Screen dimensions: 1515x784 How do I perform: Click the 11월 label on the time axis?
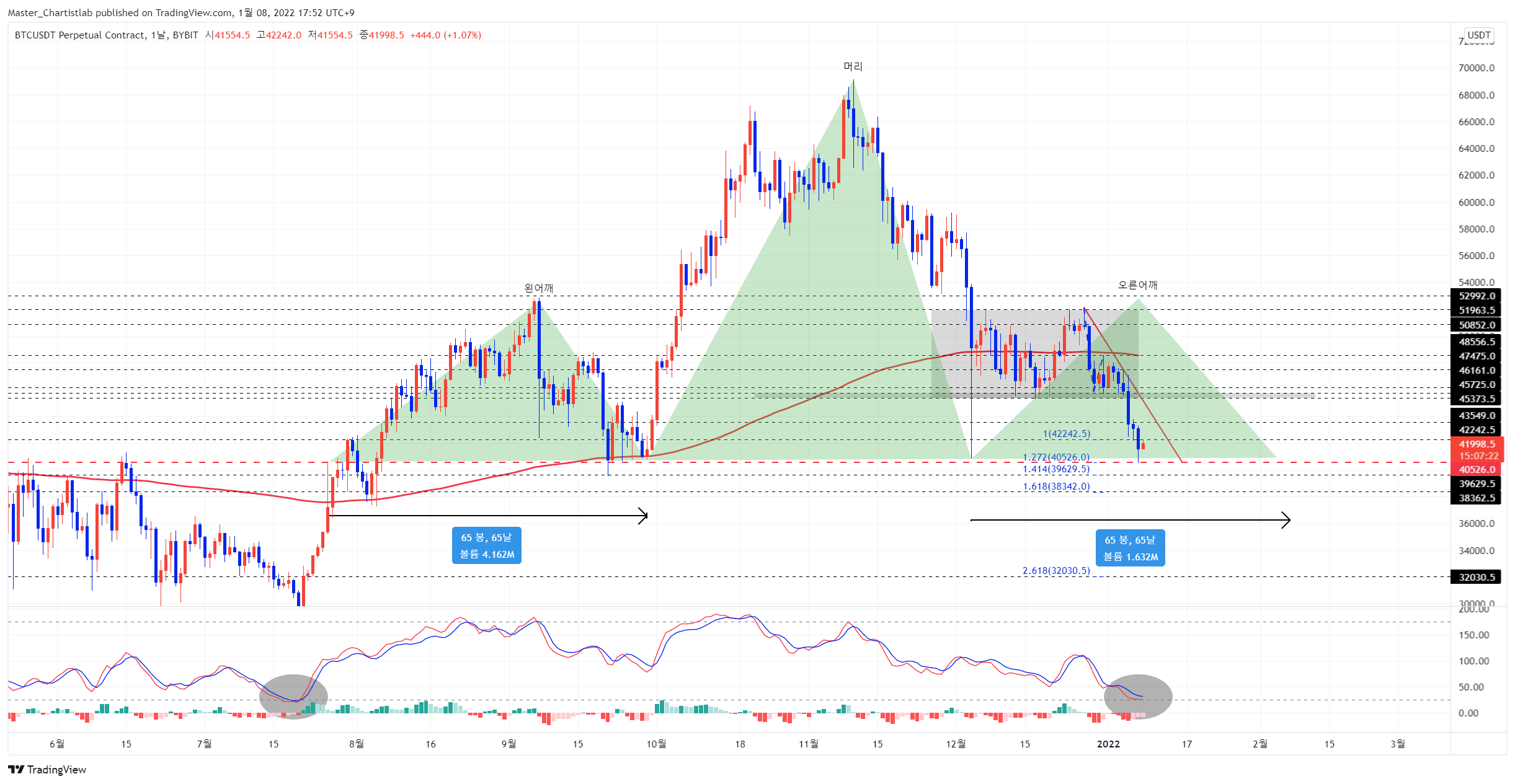(808, 744)
